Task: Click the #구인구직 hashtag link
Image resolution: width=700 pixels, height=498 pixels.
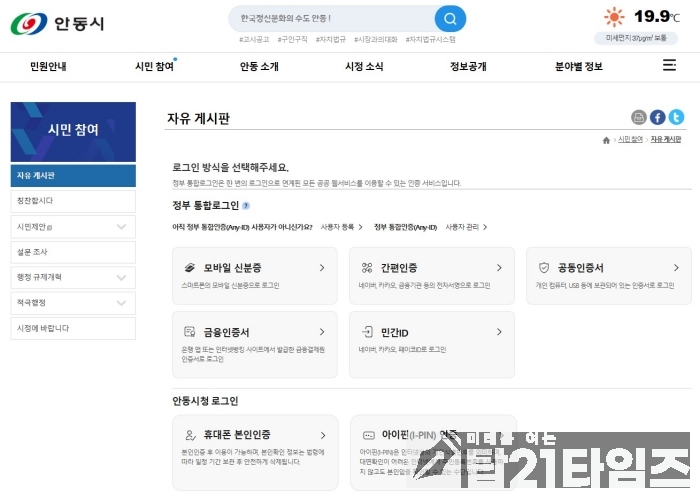Action: point(292,39)
